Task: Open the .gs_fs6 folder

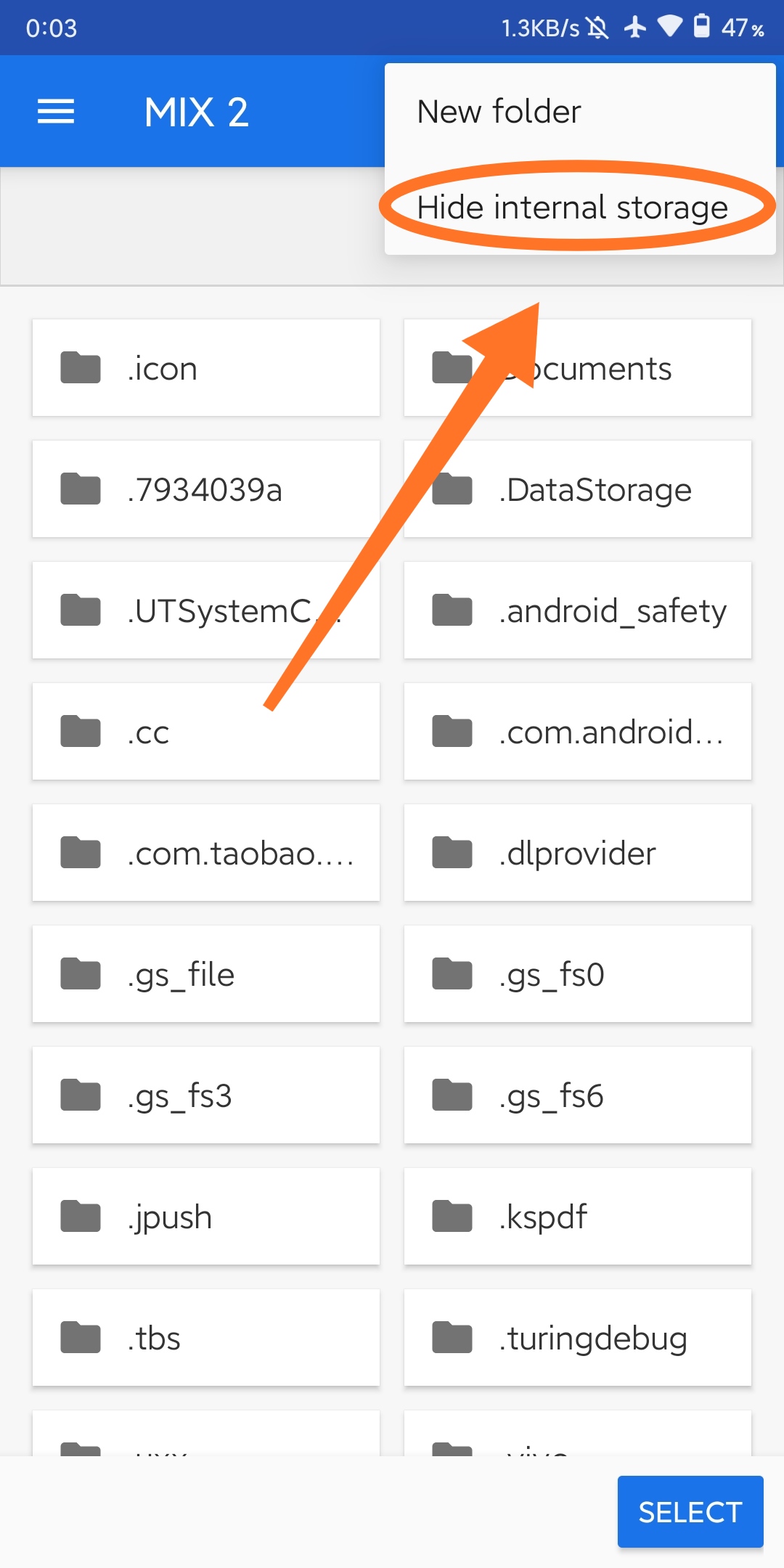Action: point(578,1095)
